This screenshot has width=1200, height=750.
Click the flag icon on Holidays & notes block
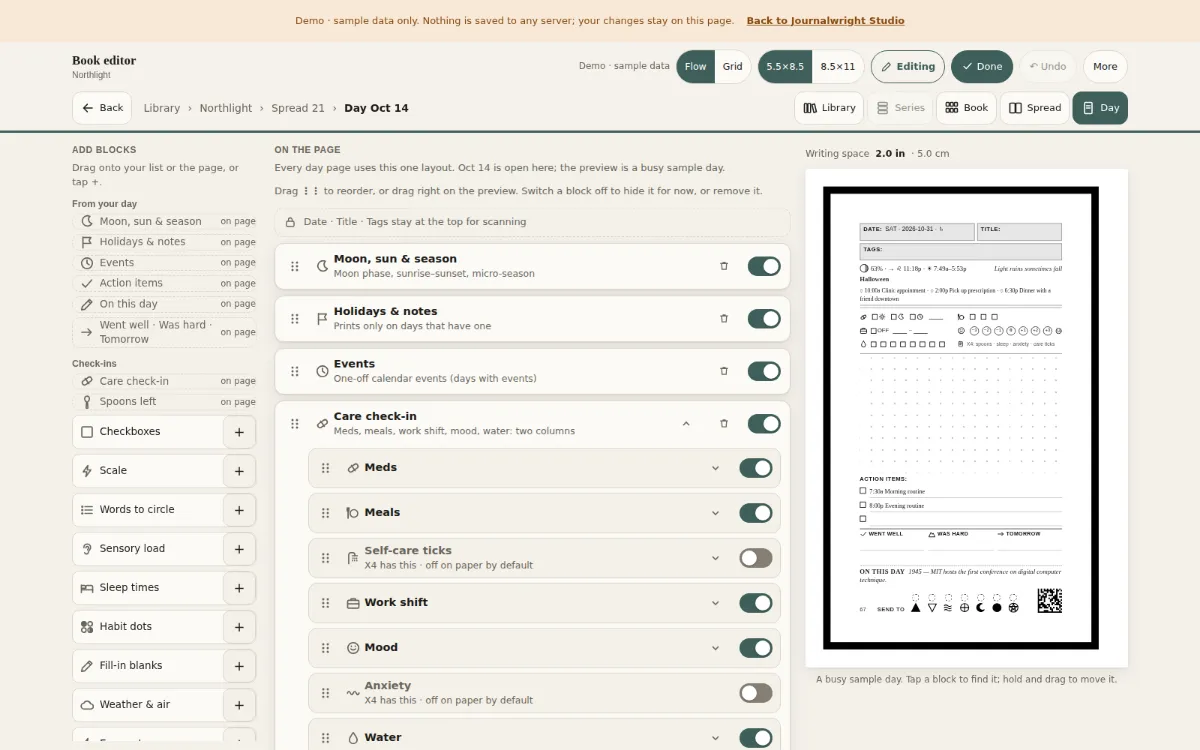(x=322, y=318)
